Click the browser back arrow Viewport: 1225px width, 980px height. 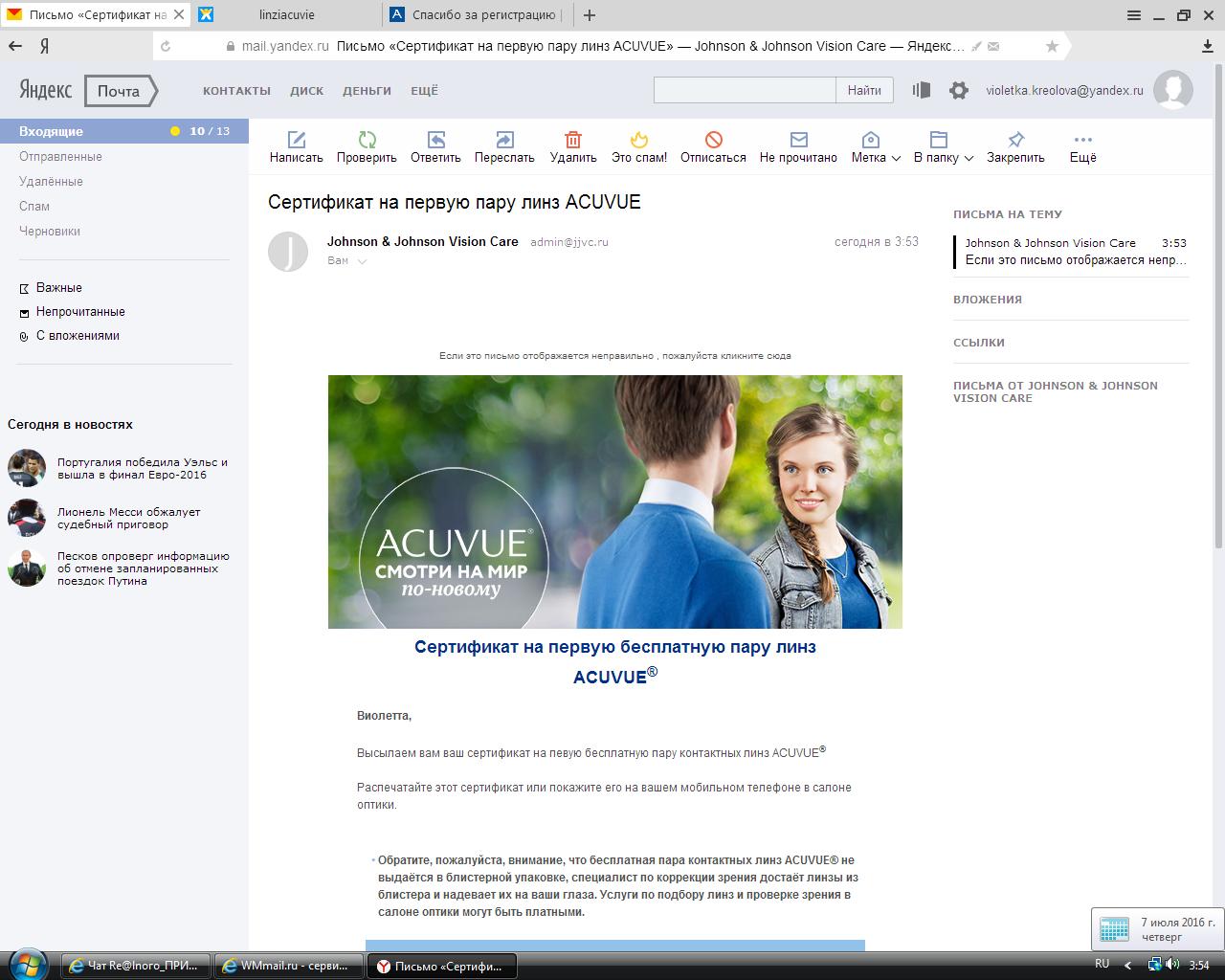(x=14, y=46)
